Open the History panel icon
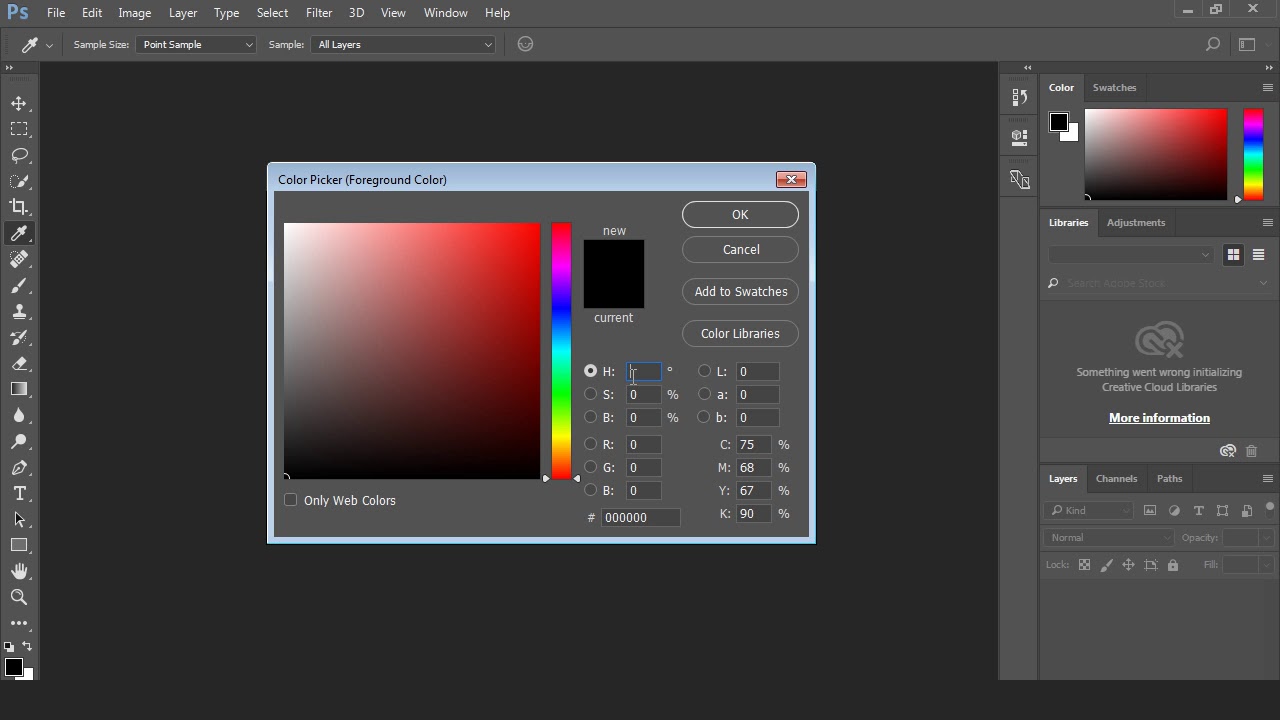Image resolution: width=1280 pixels, height=720 pixels. (1019, 97)
